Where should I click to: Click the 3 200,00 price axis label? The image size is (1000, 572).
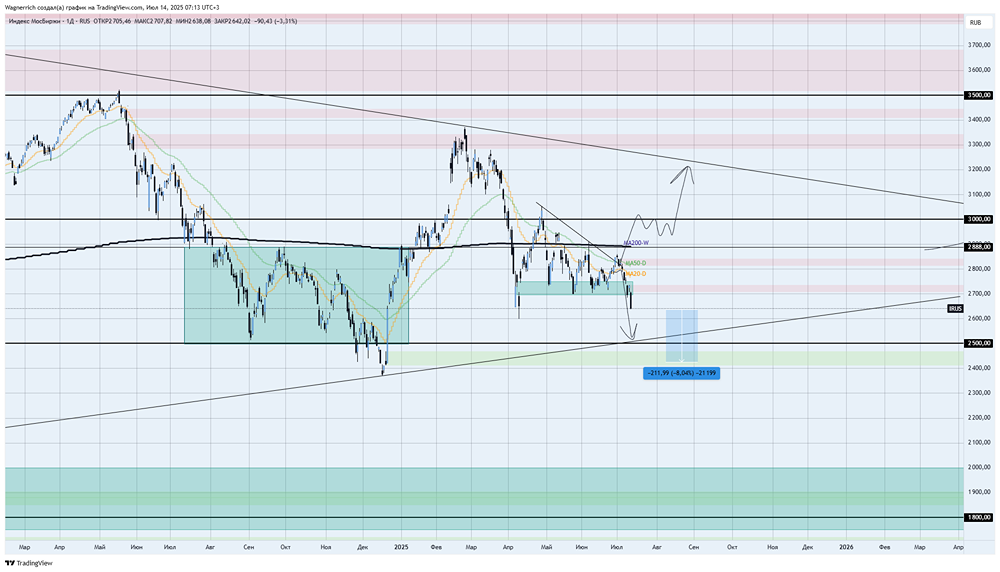click(979, 169)
